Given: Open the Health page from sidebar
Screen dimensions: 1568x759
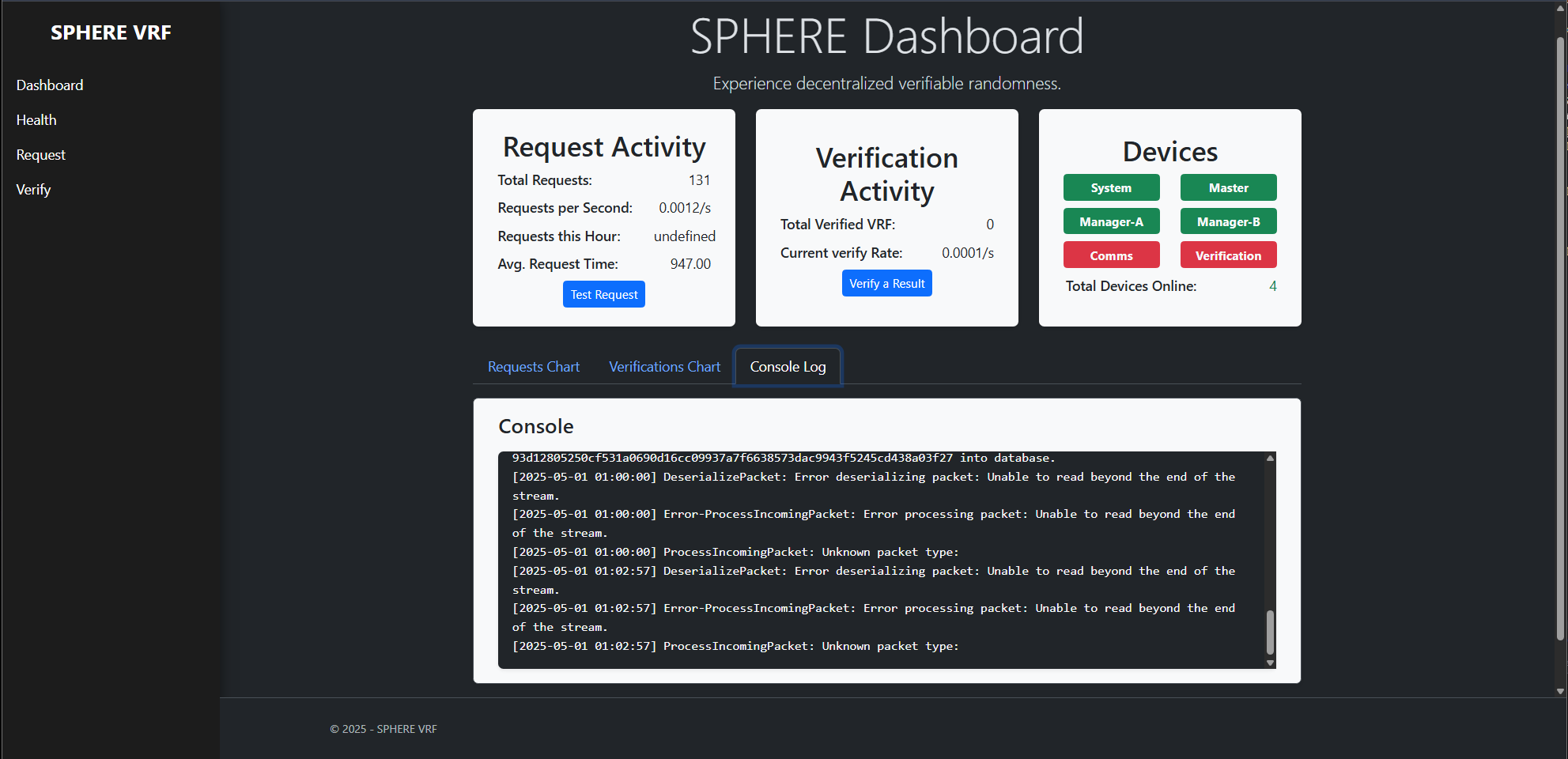Looking at the screenshot, I should 36,119.
